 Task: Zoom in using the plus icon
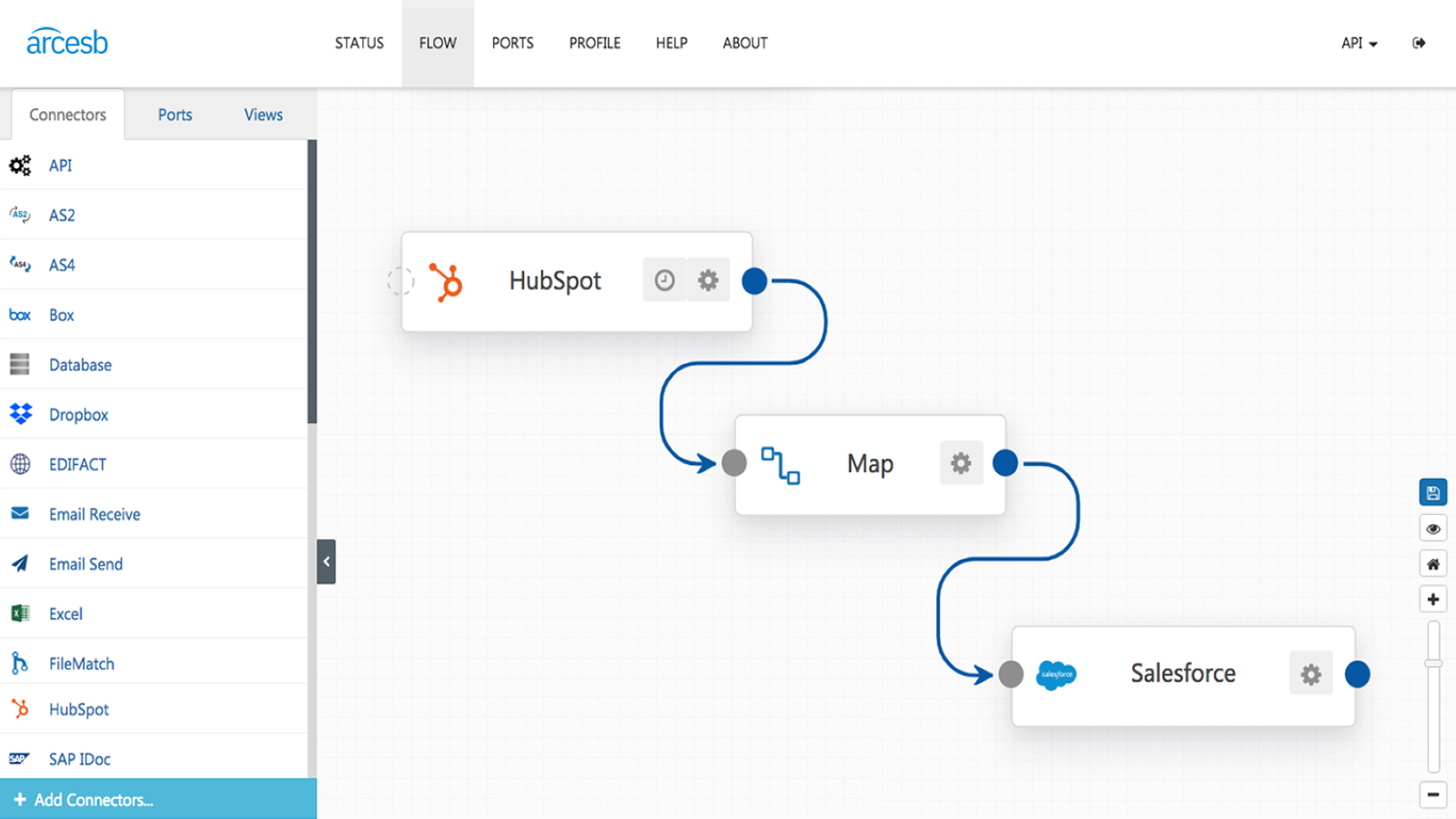coord(1433,599)
